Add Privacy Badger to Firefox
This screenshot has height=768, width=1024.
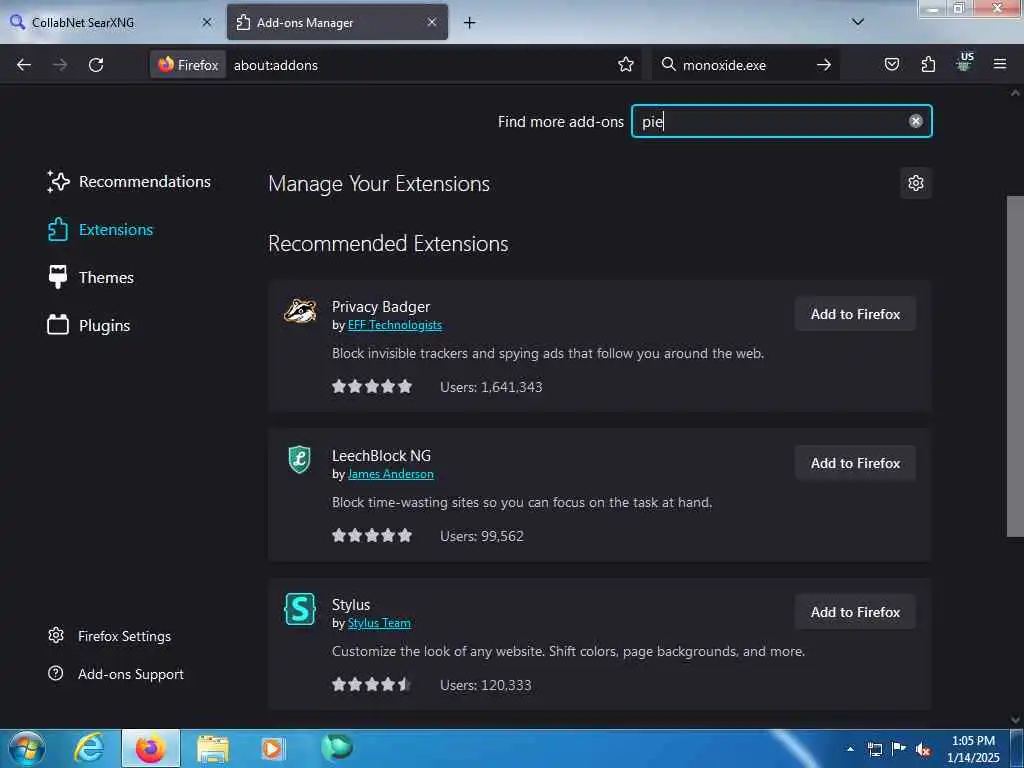855,314
